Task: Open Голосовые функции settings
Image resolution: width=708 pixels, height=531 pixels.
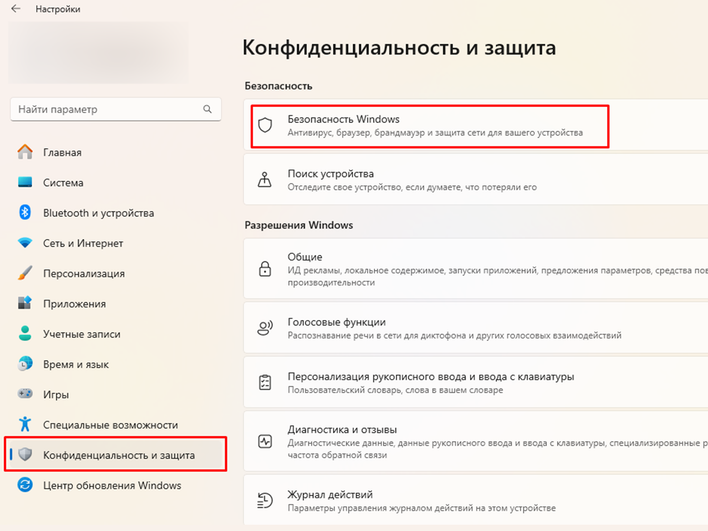Action: pos(476,328)
